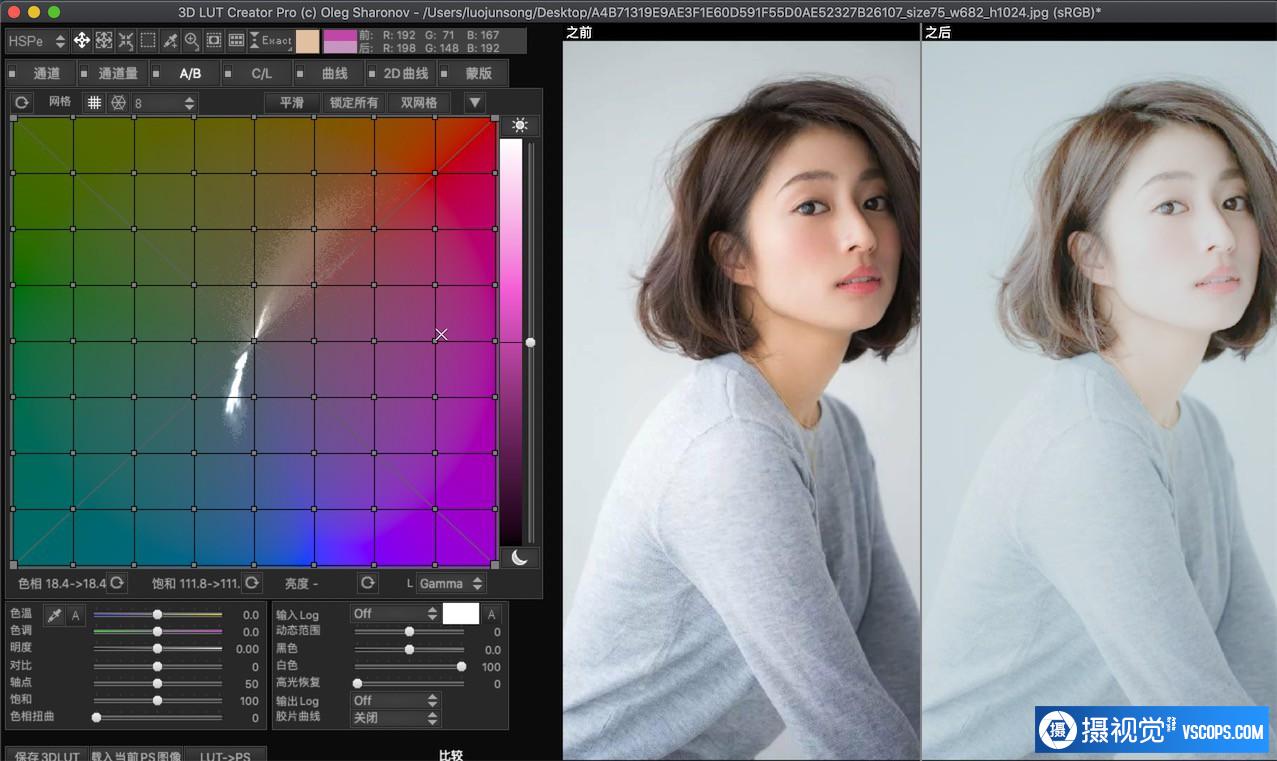The image size is (1277, 761).
Task: Toggle the 通道 tab checkbox
Action: point(14,73)
